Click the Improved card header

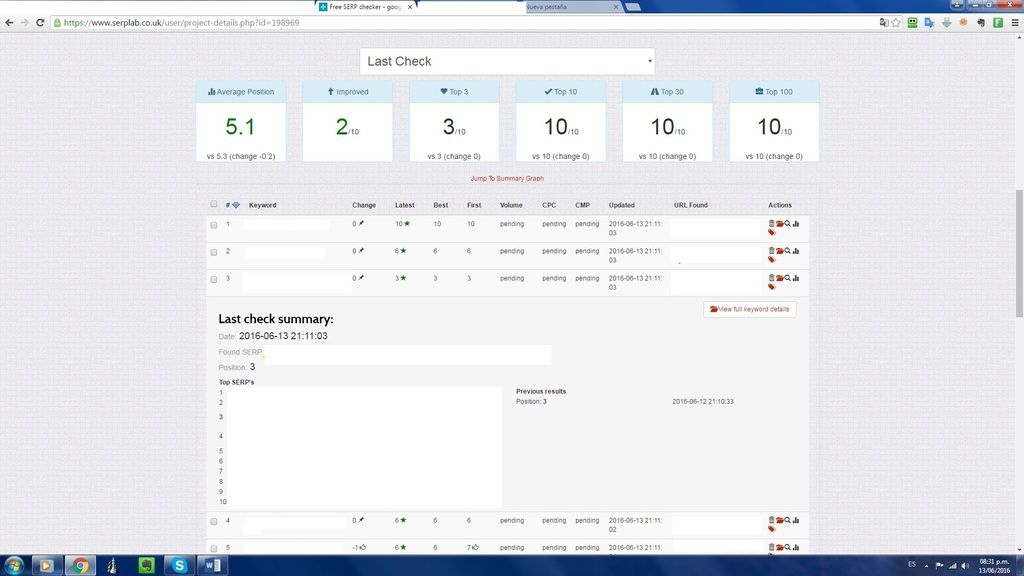tap(347, 92)
